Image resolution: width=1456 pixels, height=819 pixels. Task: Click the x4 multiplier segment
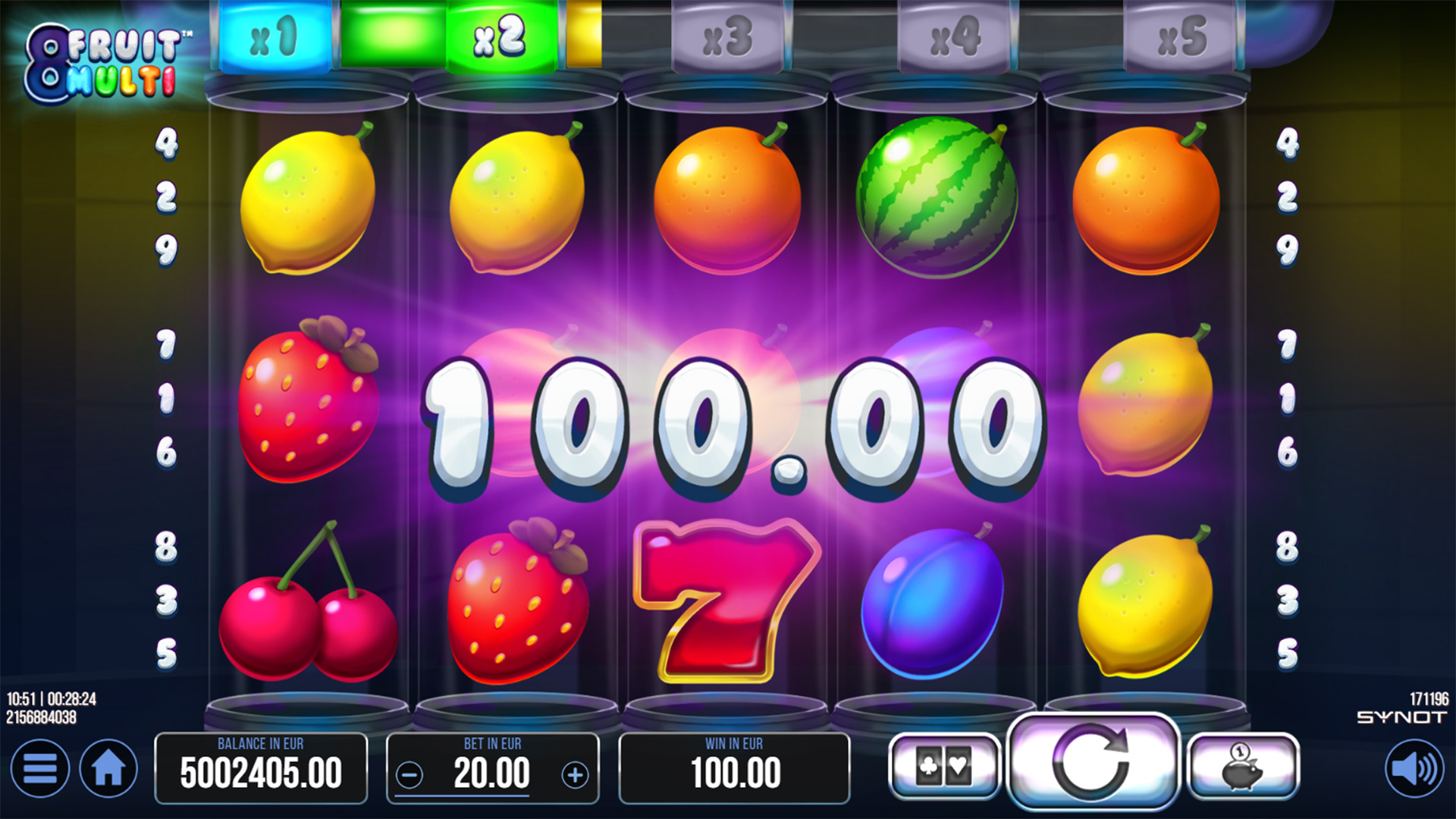point(954,38)
